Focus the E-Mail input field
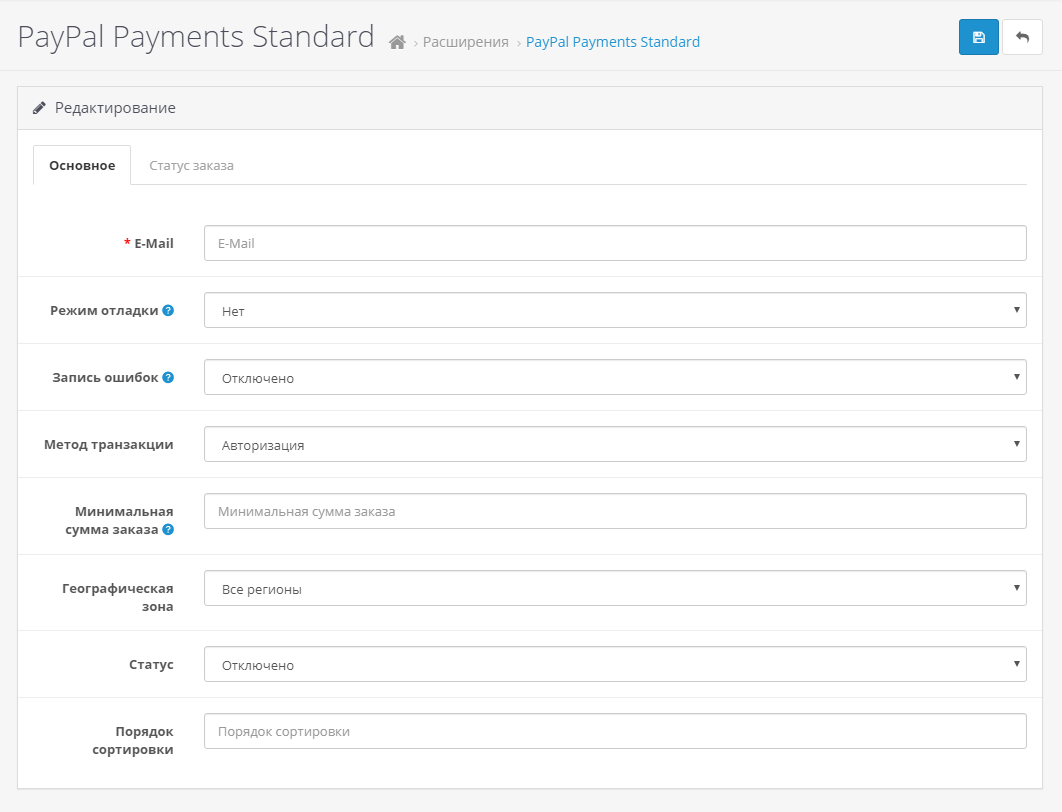Image resolution: width=1062 pixels, height=812 pixels. click(x=615, y=243)
